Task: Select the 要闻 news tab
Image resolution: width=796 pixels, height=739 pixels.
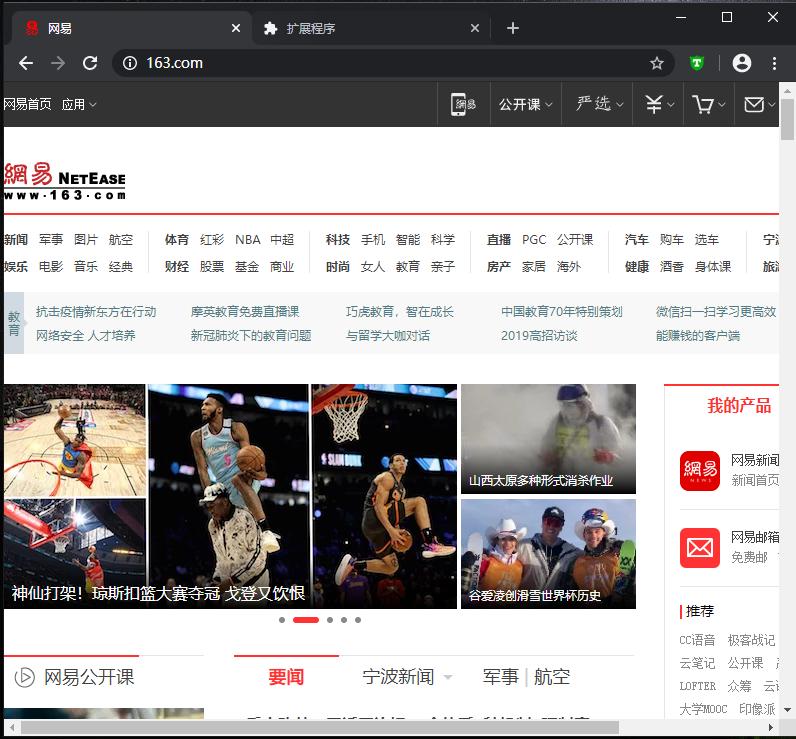Action: click(286, 677)
